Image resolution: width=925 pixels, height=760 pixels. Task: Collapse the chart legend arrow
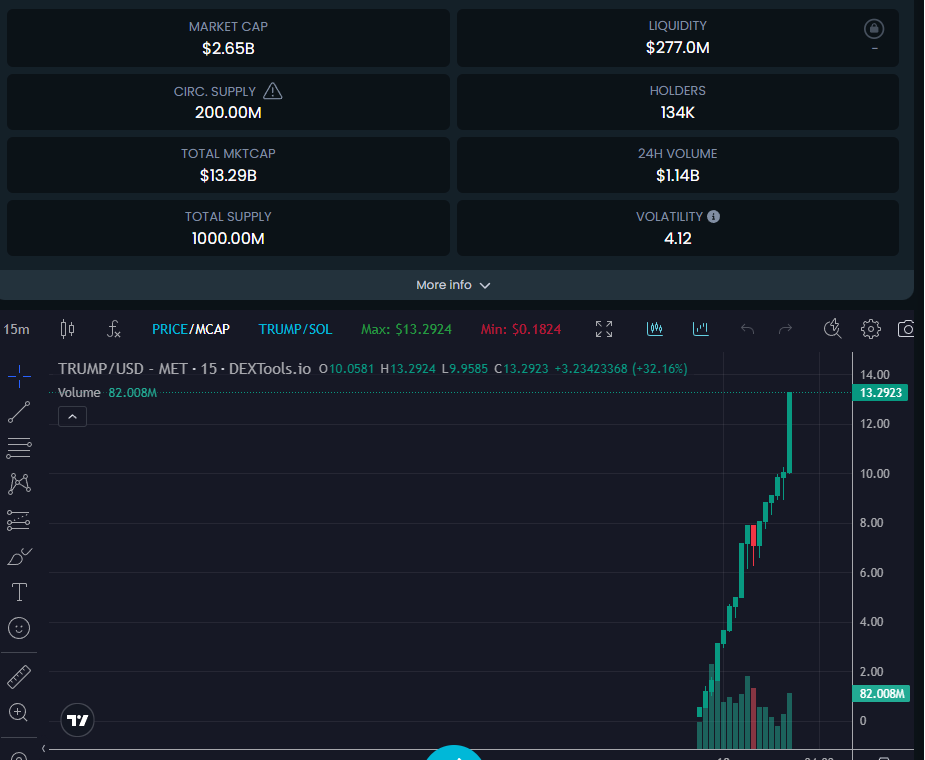[x=73, y=417]
